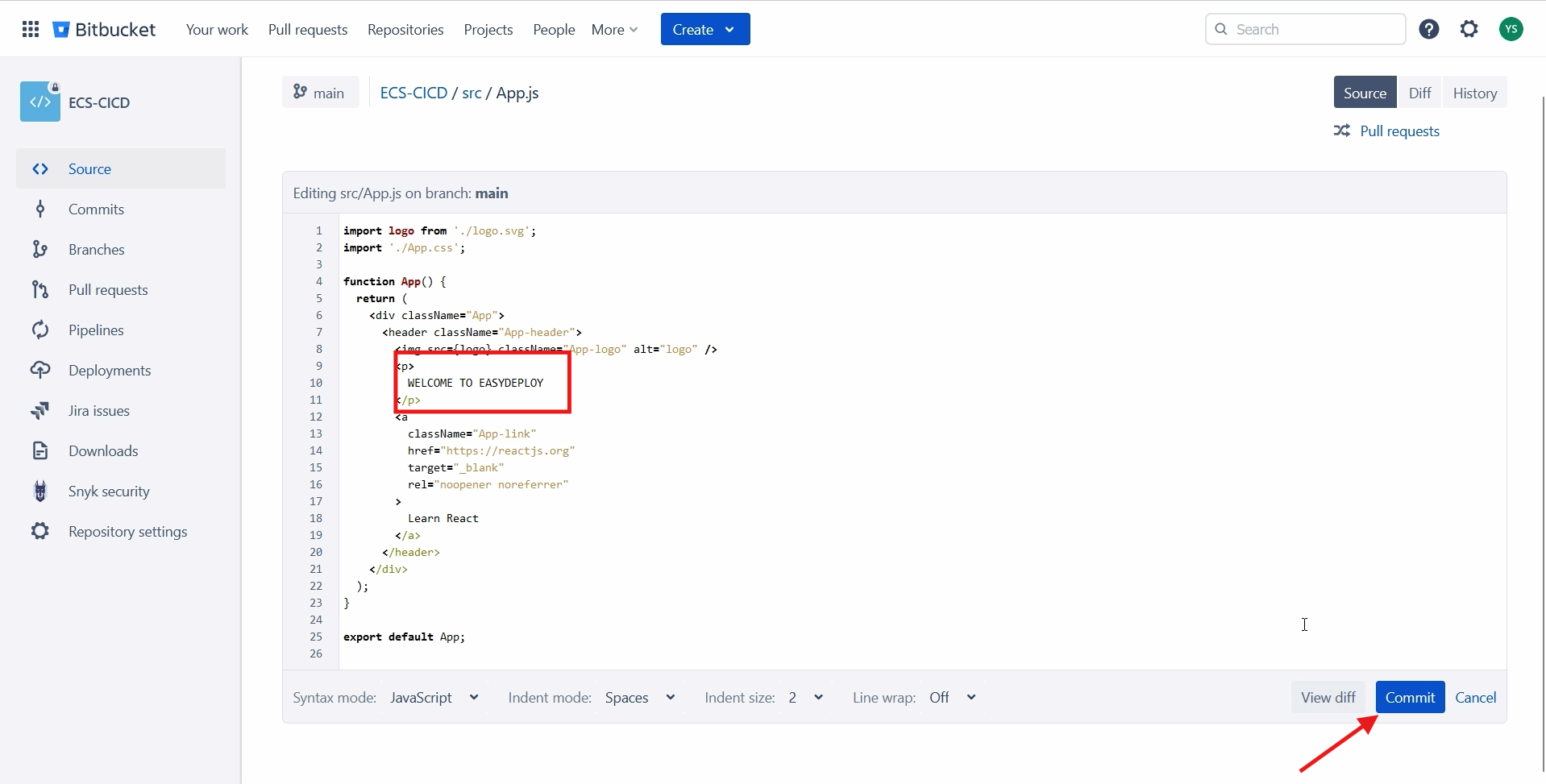Click the ECS-CICD breadcrumb link
1546x784 pixels.
point(414,93)
